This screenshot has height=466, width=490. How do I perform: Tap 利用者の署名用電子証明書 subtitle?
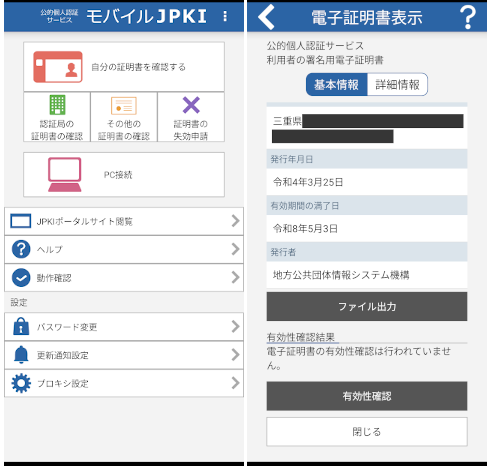point(325,60)
